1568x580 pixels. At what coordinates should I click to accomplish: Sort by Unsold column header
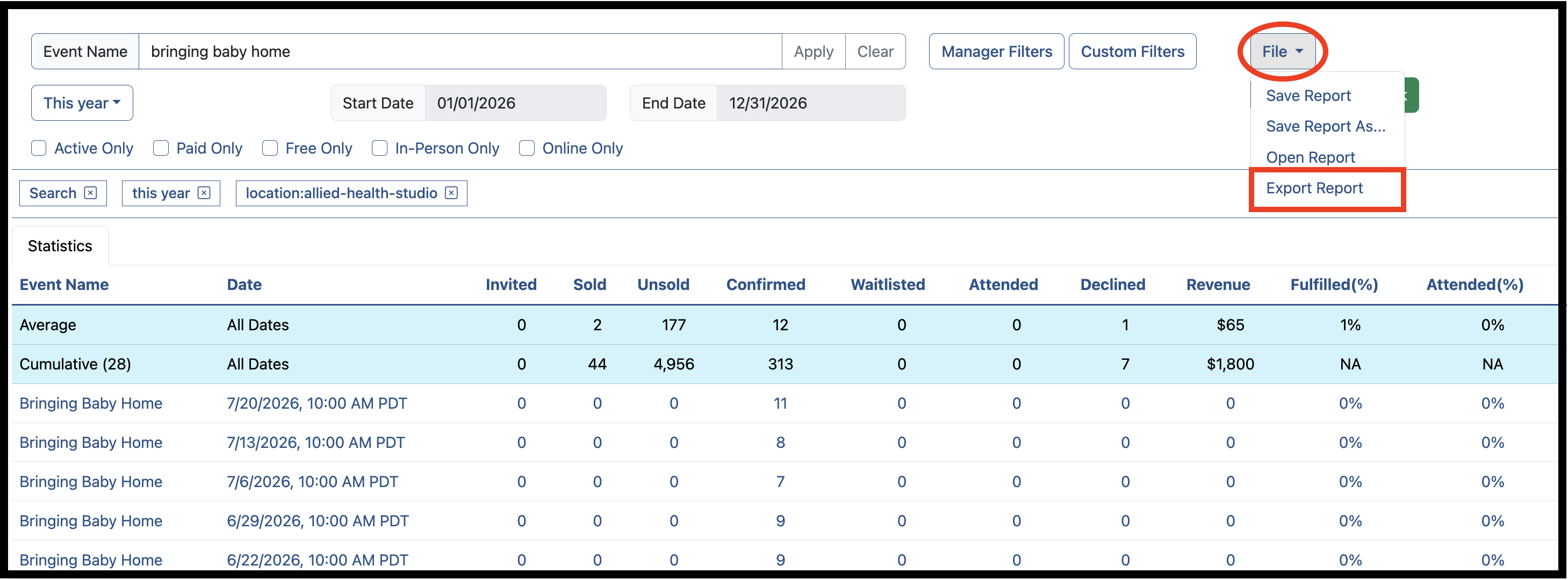click(x=663, y=284)
